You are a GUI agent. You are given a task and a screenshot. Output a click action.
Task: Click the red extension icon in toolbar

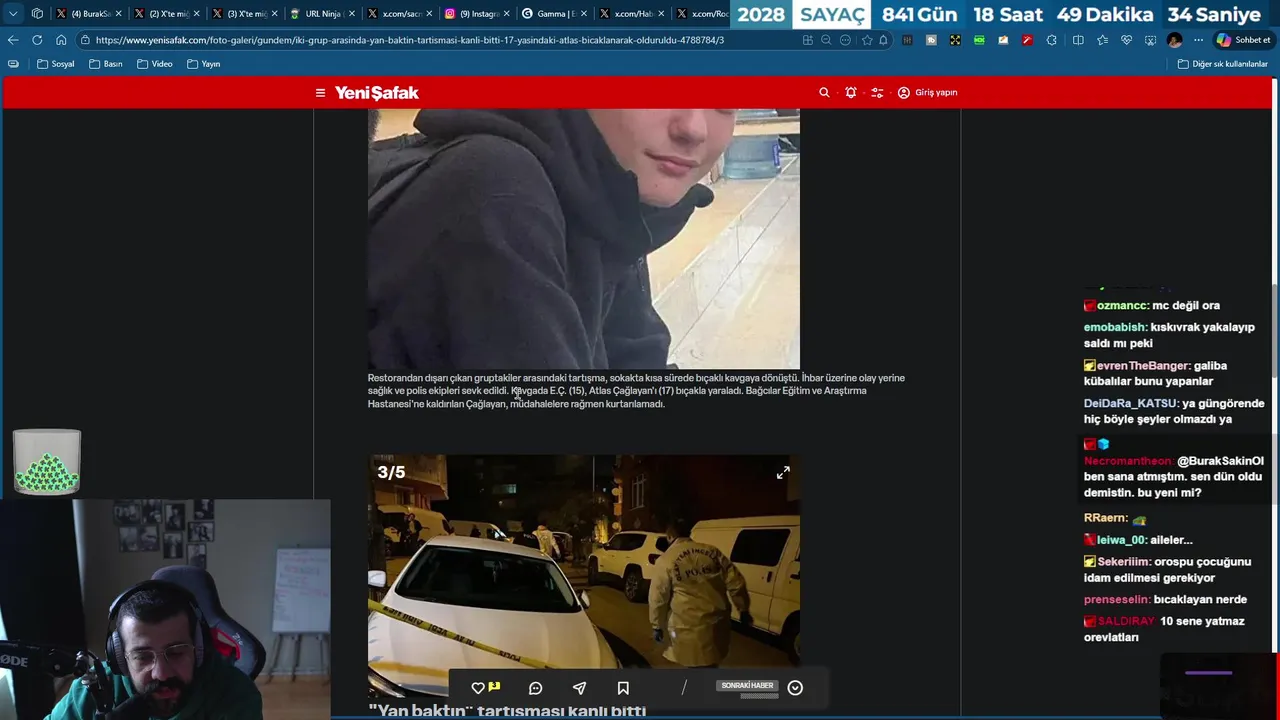tap(1027, 40)
